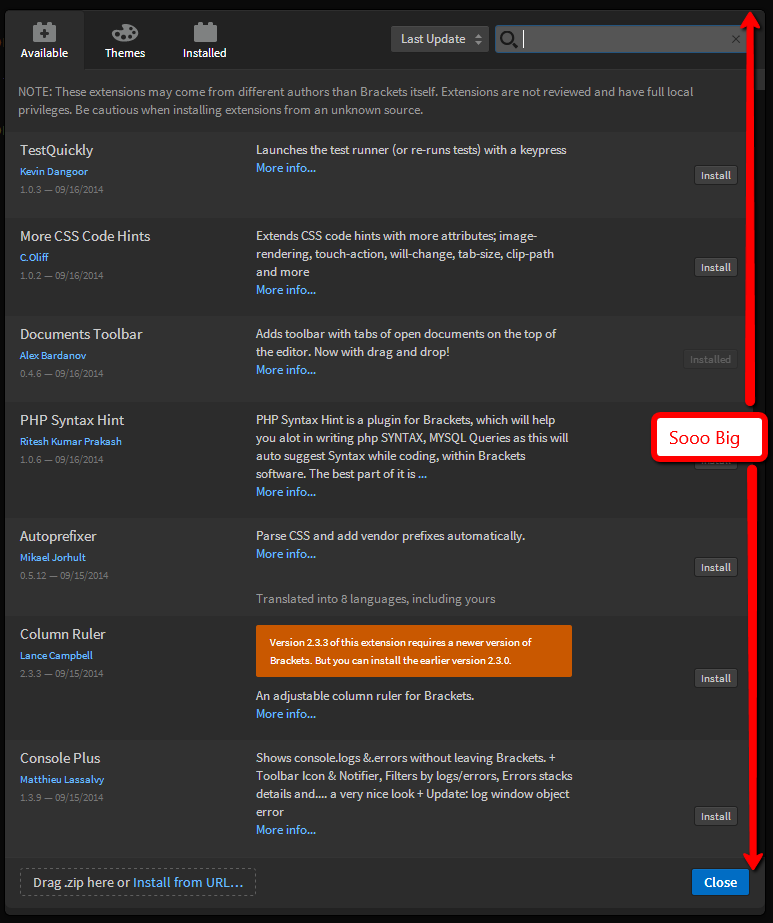773x923 pixels.
Task: Switch to the Themes tab
Action: [125, 40]
